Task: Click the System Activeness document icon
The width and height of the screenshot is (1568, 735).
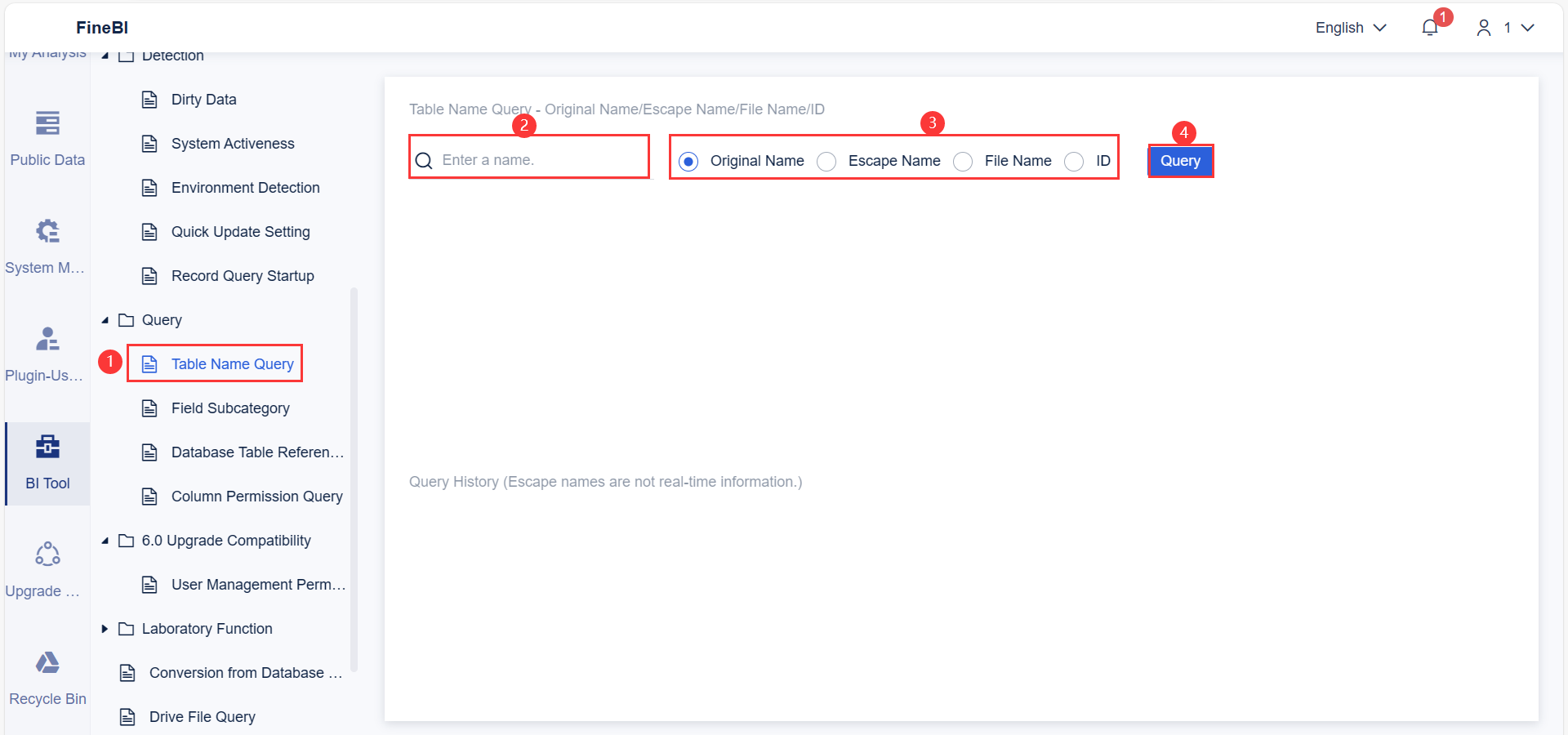Action: click(x=149, y=144)
